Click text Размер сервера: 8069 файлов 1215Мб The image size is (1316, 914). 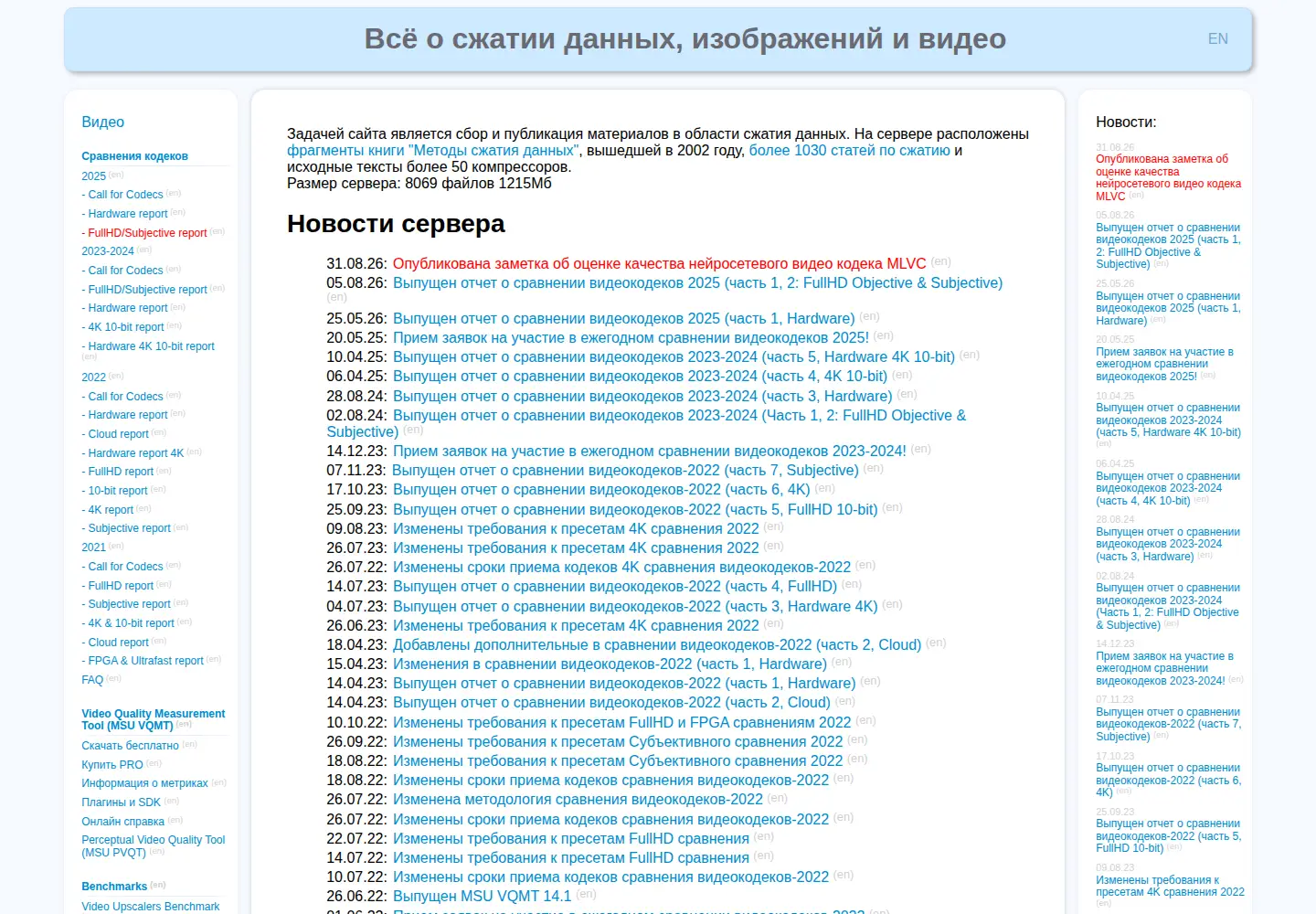click(419, 184)
